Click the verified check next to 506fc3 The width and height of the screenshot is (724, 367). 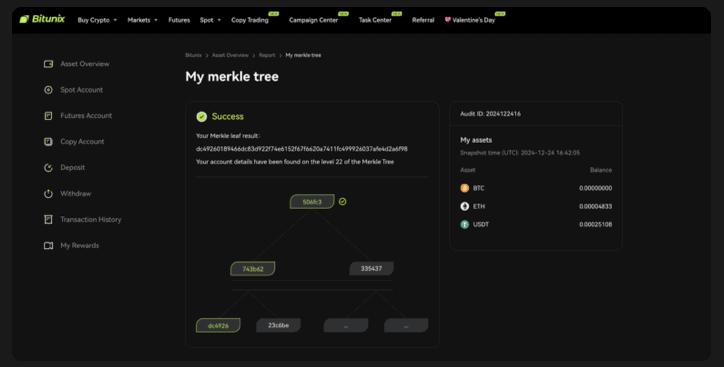pos(342,201)
